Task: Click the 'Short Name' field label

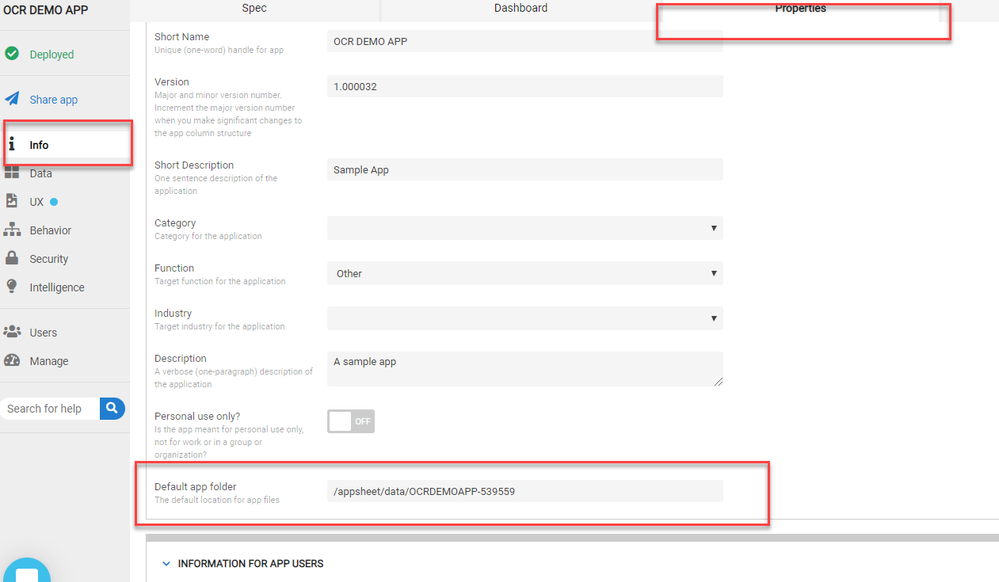Action: coord(182,37)
